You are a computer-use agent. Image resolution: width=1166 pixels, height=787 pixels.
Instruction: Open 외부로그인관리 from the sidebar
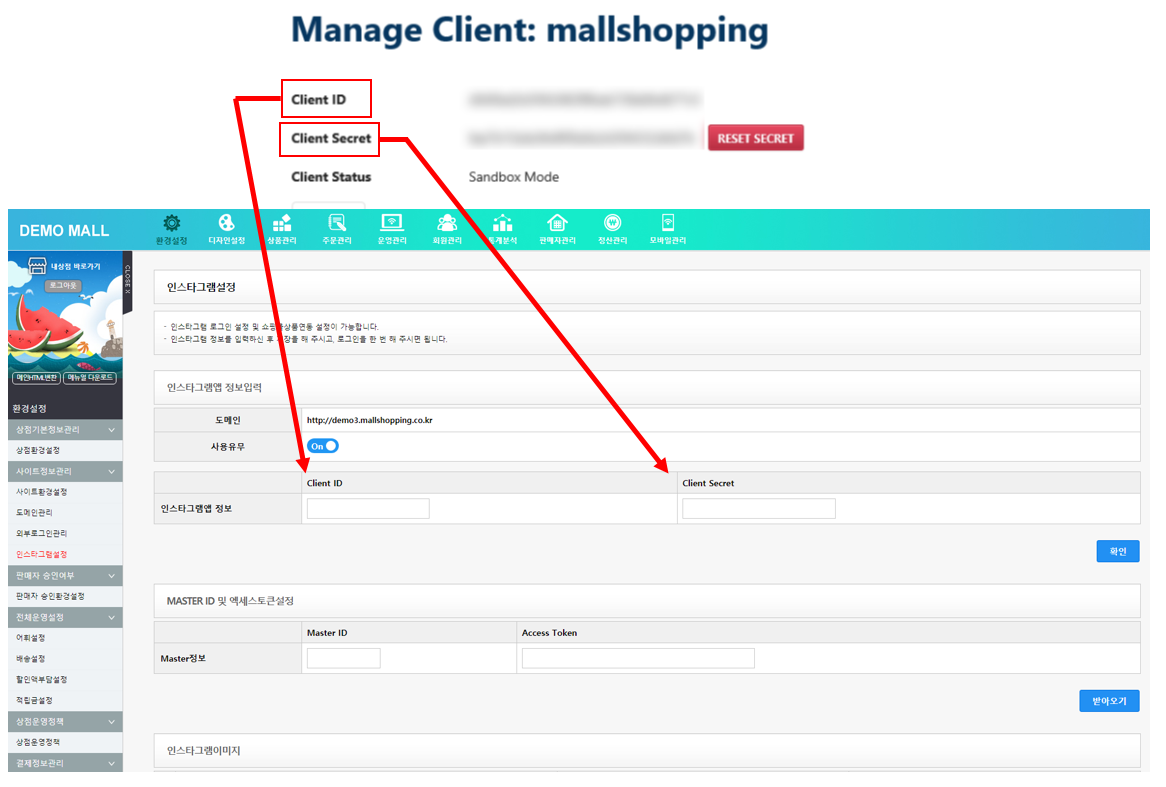tap(42, 534)
